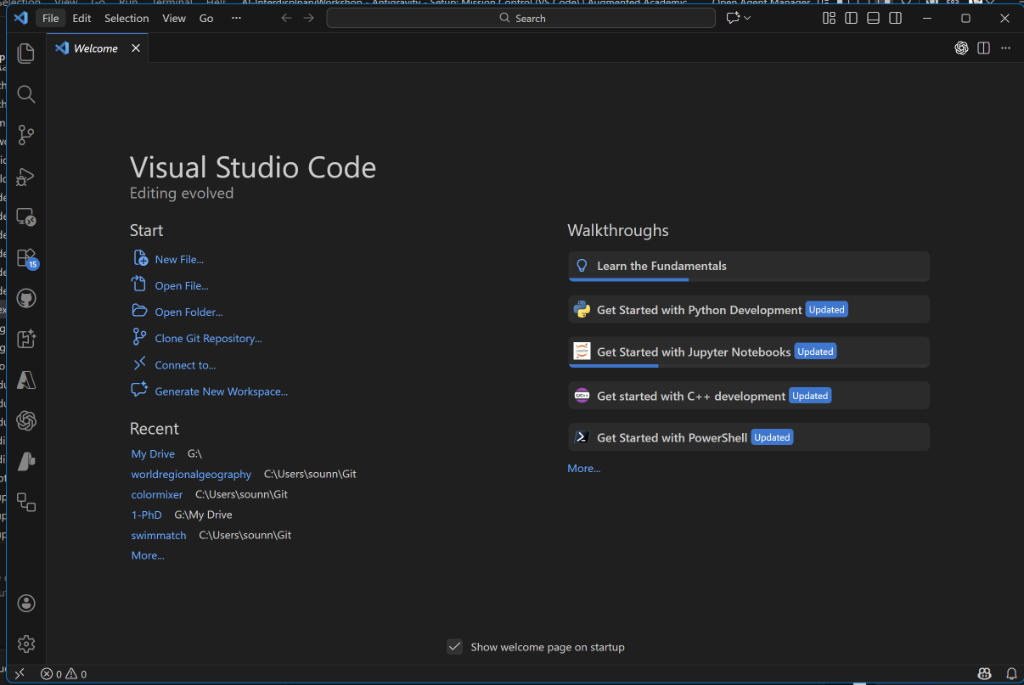Open the Accounts menu icon
1024x685 pixels.
[26, 603]
